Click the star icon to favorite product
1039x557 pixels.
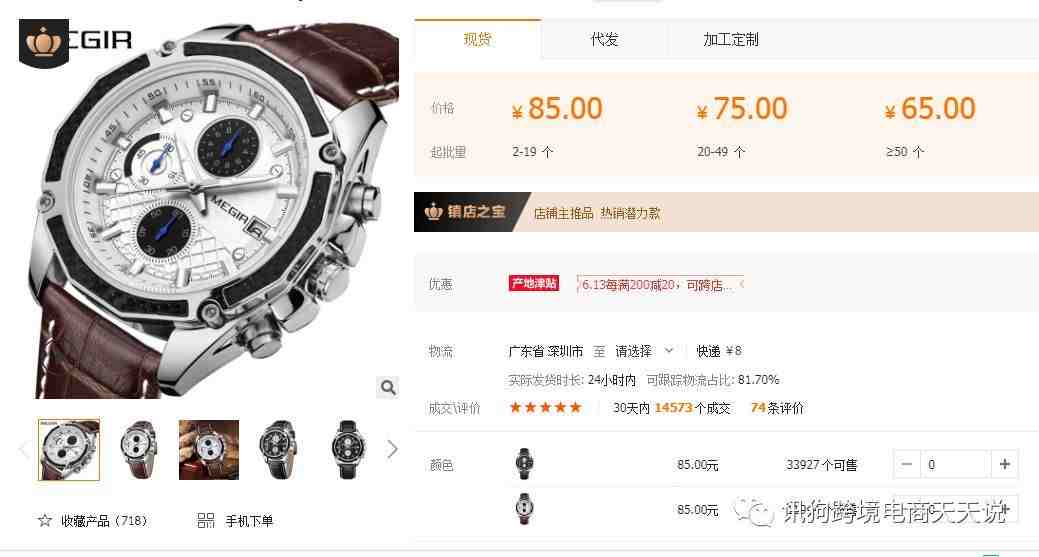[44, 521]
